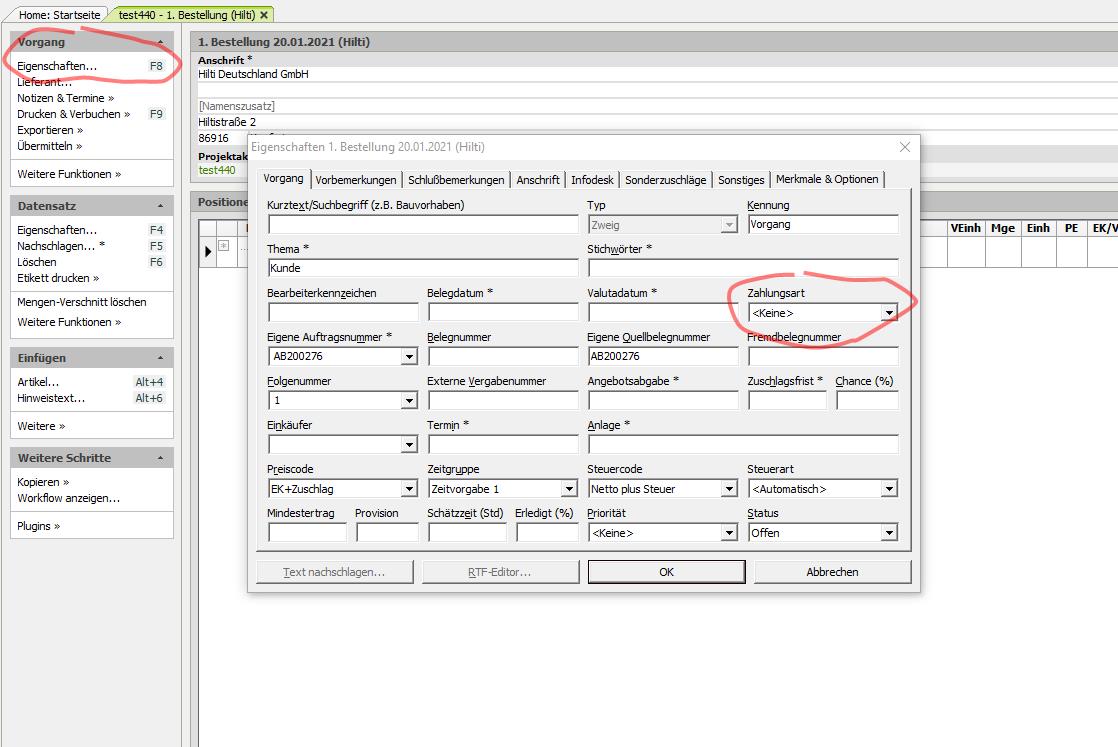The width and height of the screenshot is (1118, 747).
Task: Expand the Status dropdown list
Action: tap(888, 533)
